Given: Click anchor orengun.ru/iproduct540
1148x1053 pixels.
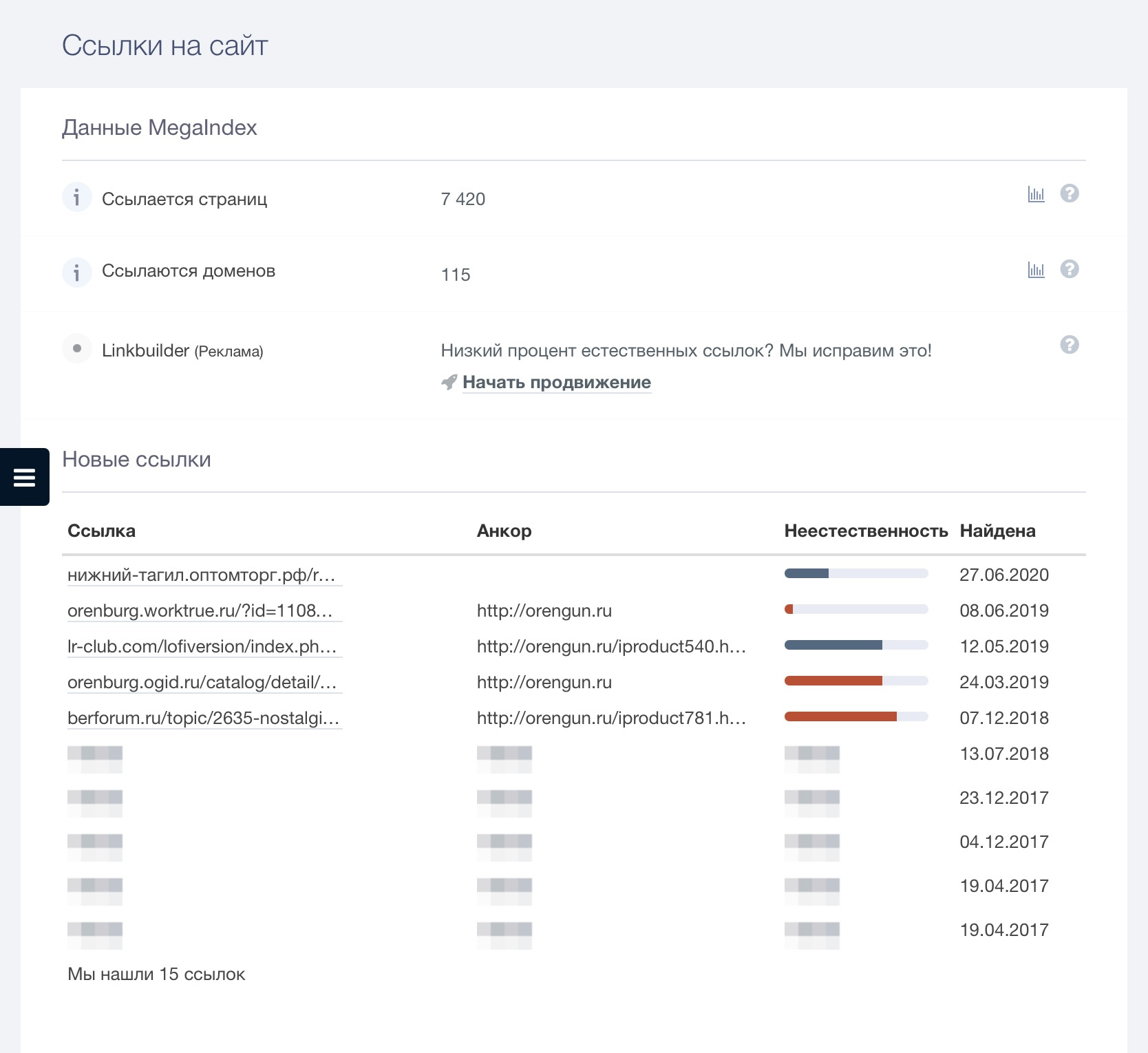Looking at the screenshot, I should point(612,647).
